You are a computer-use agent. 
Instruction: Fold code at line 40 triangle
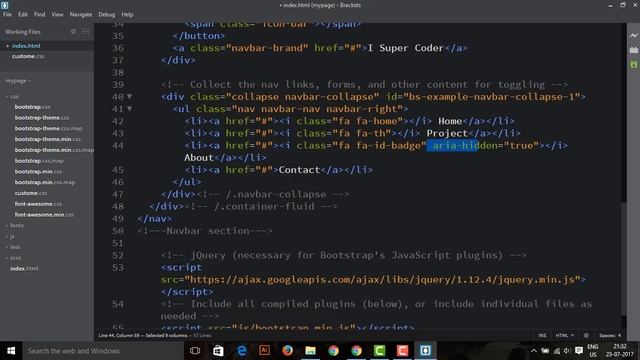[129, 97]
